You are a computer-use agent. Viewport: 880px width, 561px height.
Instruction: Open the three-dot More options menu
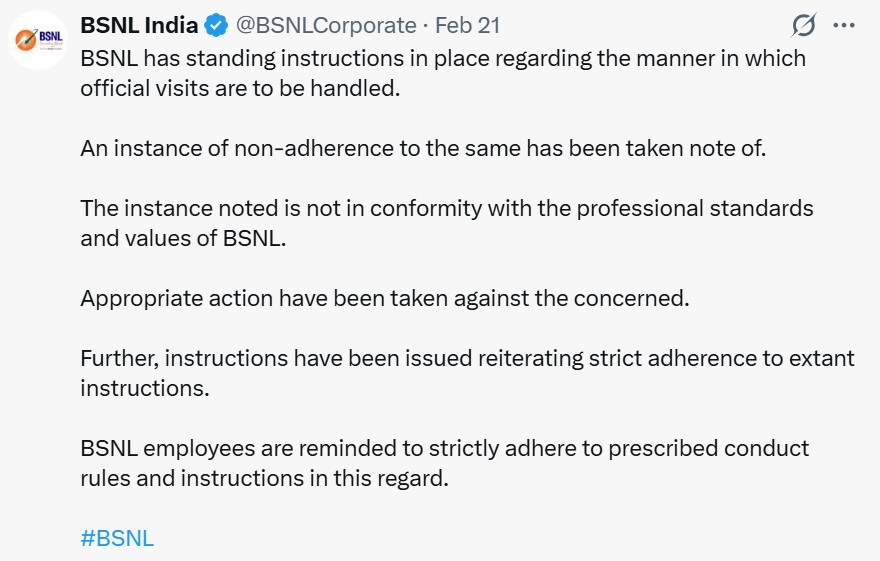(843, 26)
